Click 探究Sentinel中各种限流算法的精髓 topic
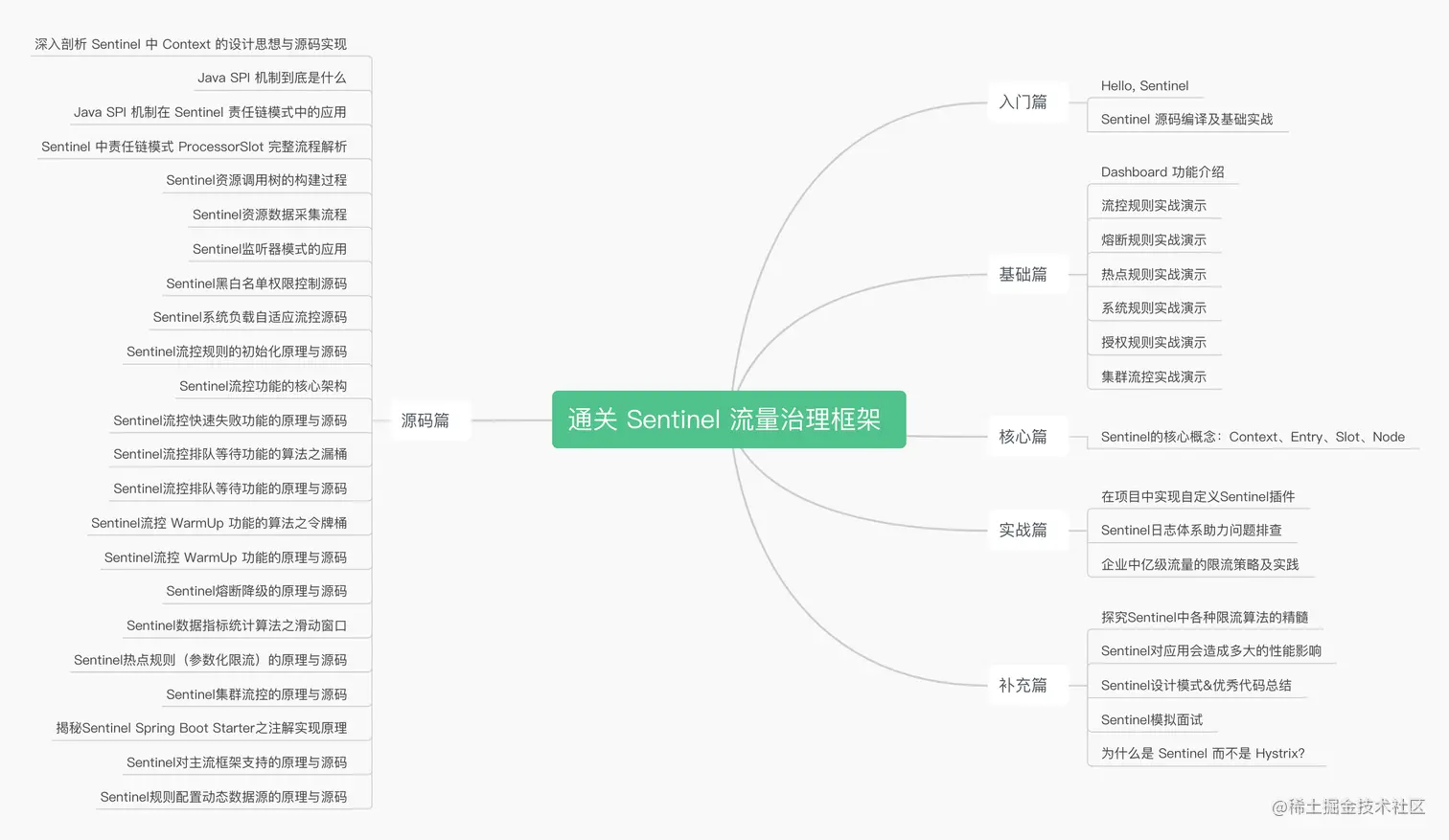Viewport: 1449px width, 840px height. pos(1205,618)
